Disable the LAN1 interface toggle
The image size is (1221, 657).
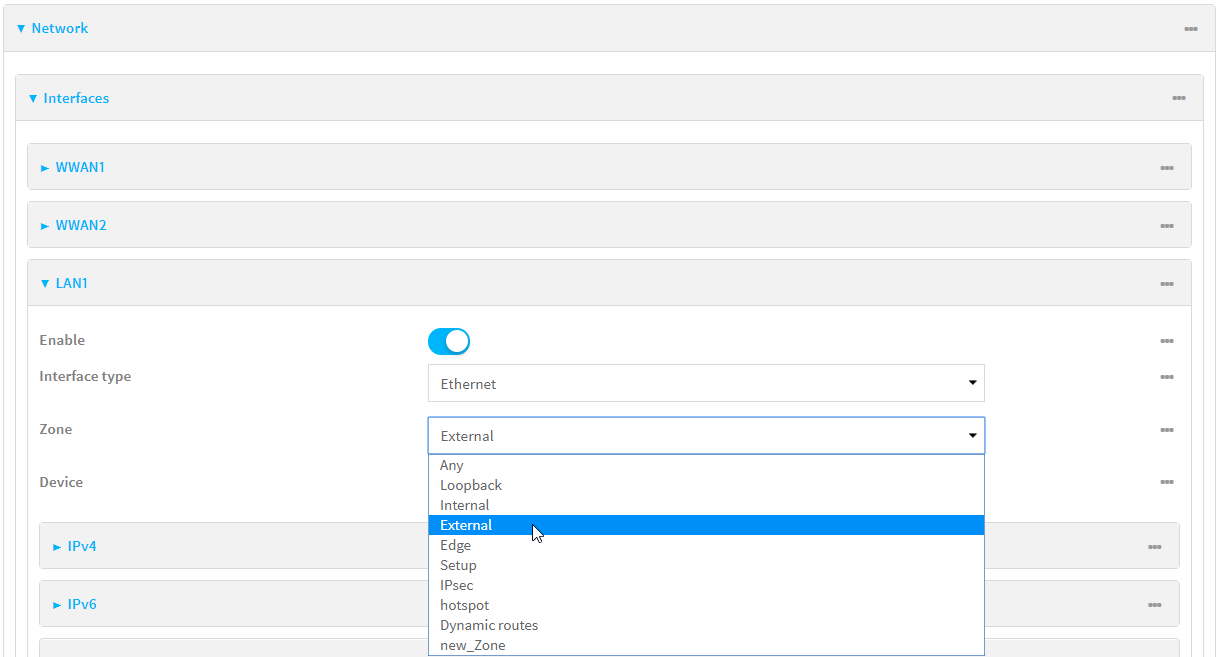pos(448,341)
